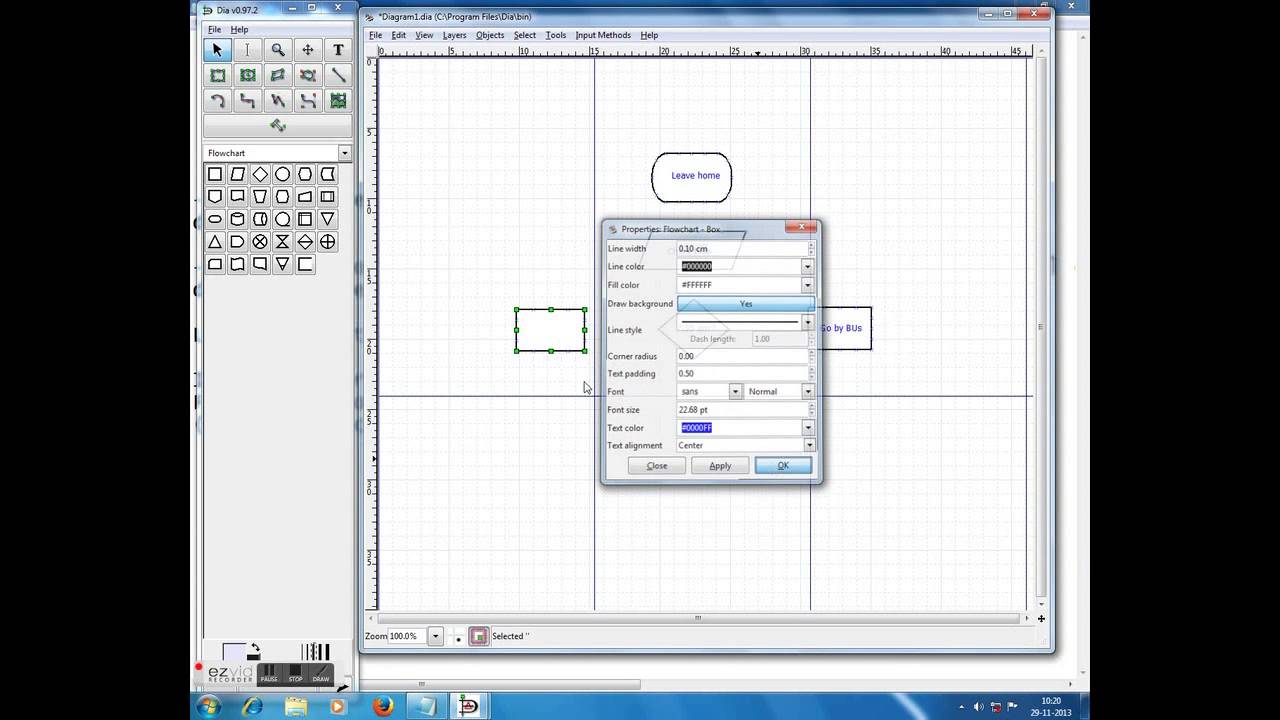Viewport: 1280px width, 720px height.
Task: Open the font style Normal dropdown
Action: coord(807,392)
